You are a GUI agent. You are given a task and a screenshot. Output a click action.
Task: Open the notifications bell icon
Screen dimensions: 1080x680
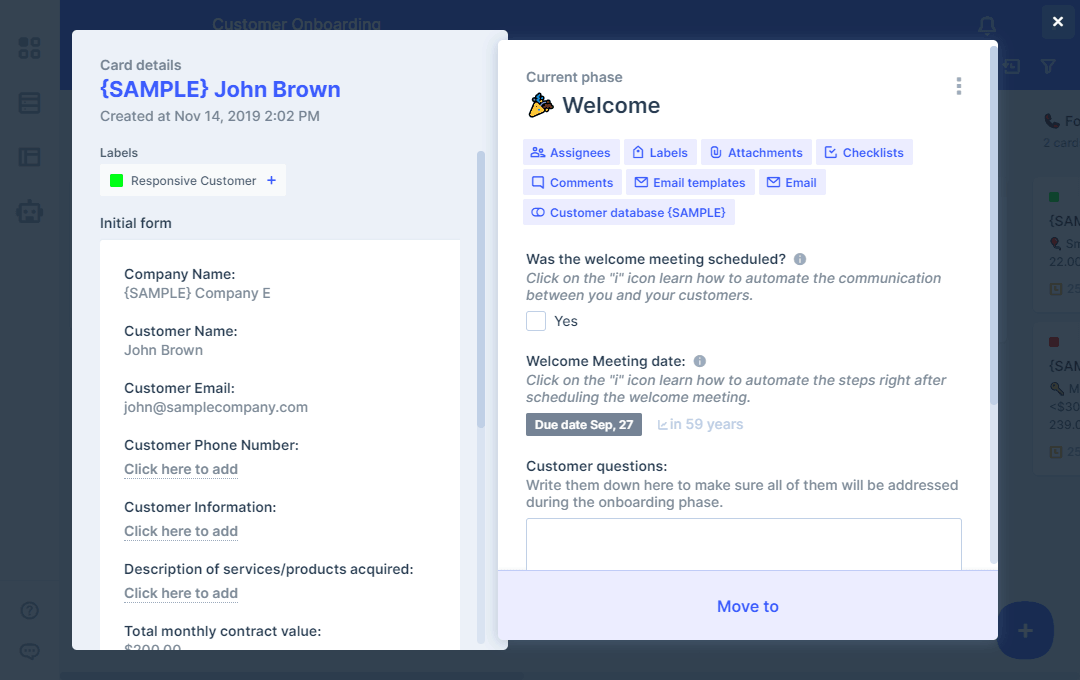987,25
